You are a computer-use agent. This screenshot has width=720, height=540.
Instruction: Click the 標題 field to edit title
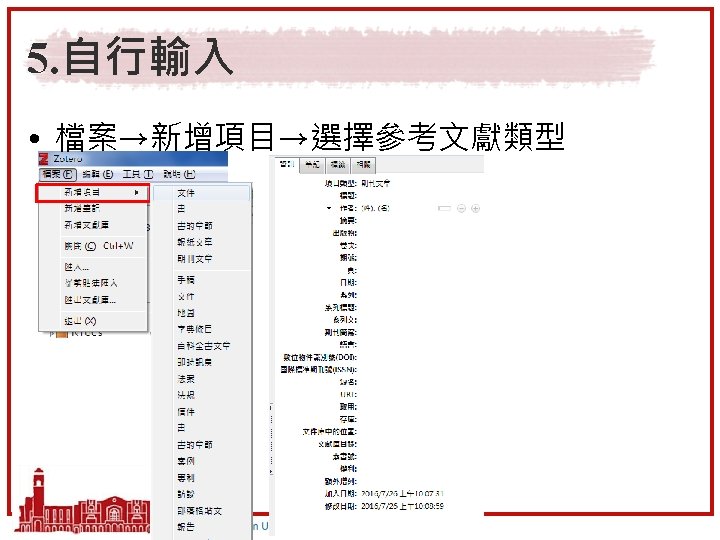pyautogui.click(x=420, y=196)
